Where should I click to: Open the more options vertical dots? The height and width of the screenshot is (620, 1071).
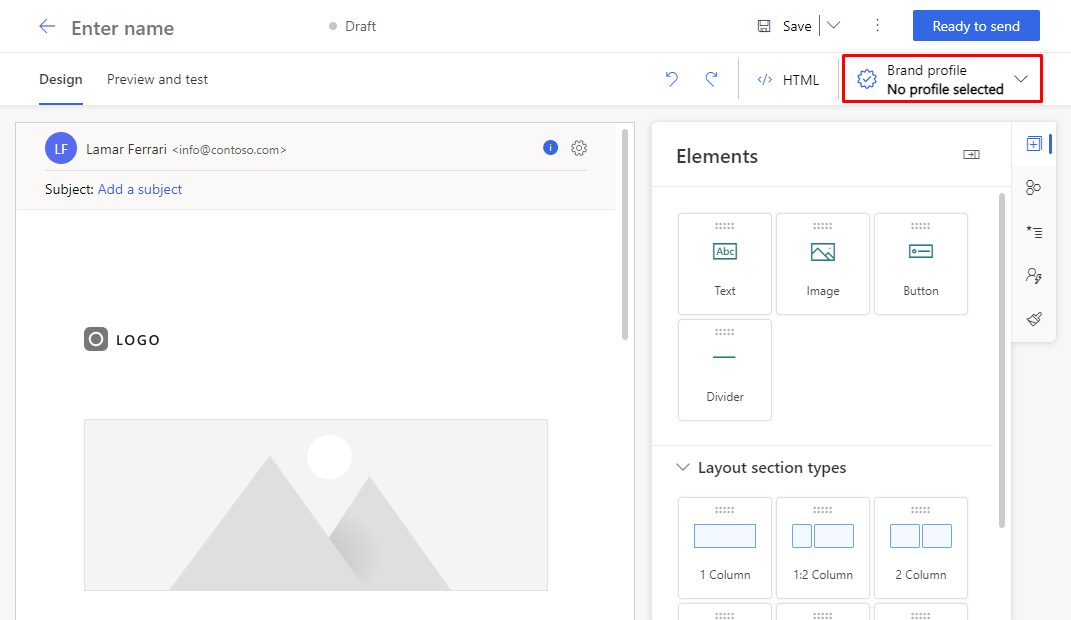[x=878, y=25]
